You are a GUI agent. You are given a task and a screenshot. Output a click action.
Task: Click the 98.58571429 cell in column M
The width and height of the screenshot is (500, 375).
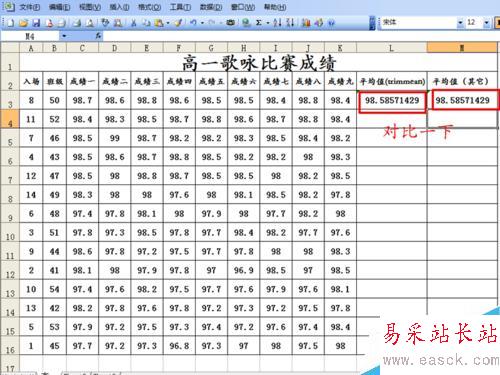463,100
